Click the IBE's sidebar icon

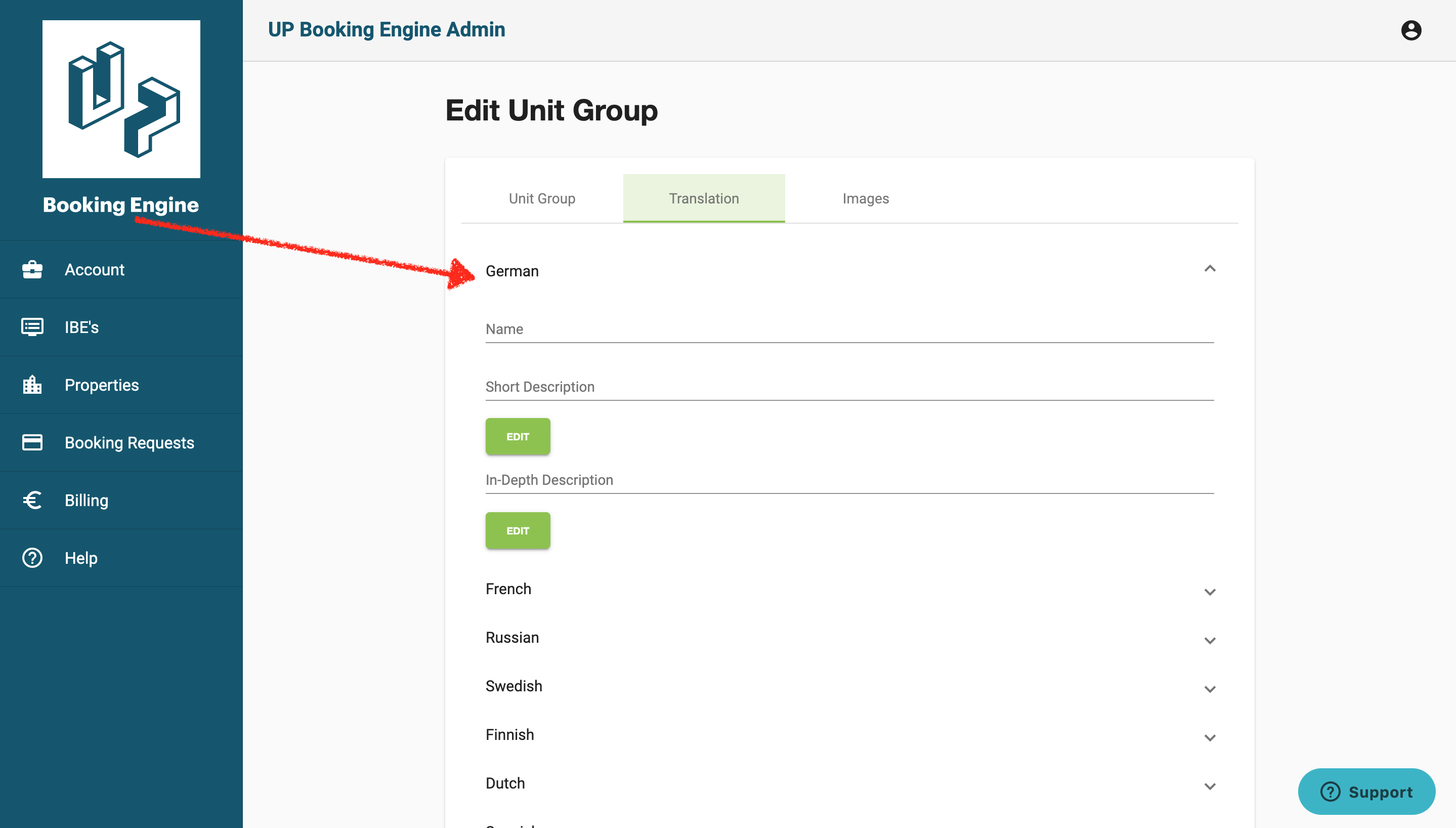pos(32,326)
